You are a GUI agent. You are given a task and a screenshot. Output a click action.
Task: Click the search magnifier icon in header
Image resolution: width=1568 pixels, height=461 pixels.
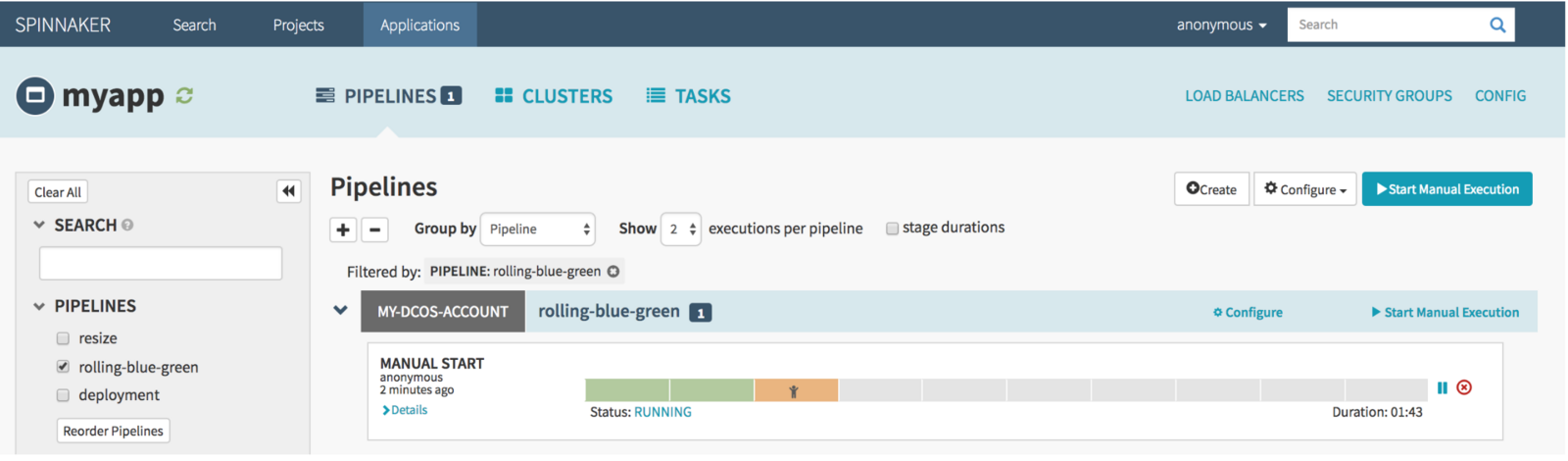click(1497, 26)
